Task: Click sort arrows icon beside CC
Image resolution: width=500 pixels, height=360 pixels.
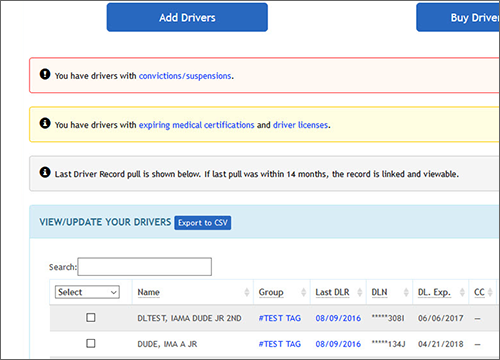Action: tap(490, 292)
